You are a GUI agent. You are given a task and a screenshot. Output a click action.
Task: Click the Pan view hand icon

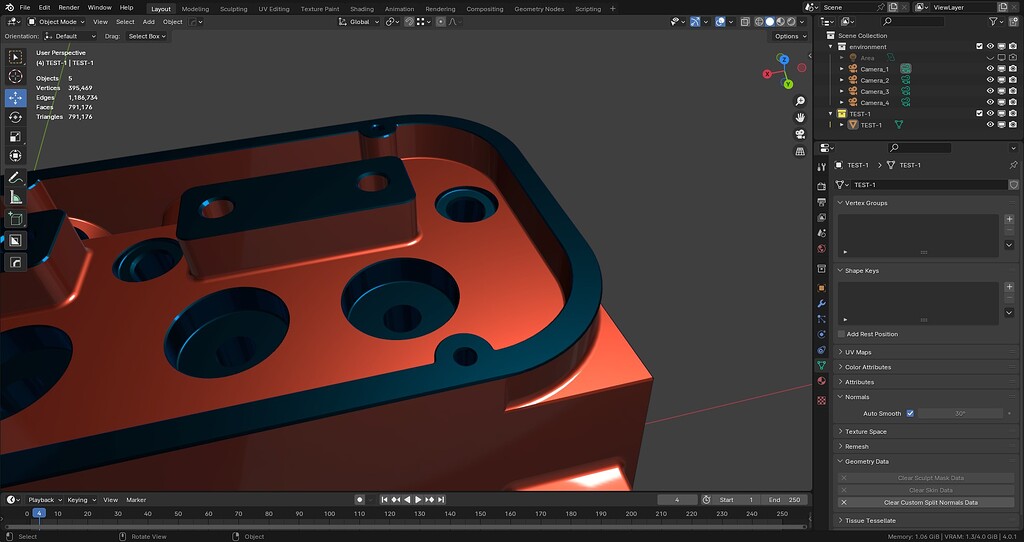[799, 118]
